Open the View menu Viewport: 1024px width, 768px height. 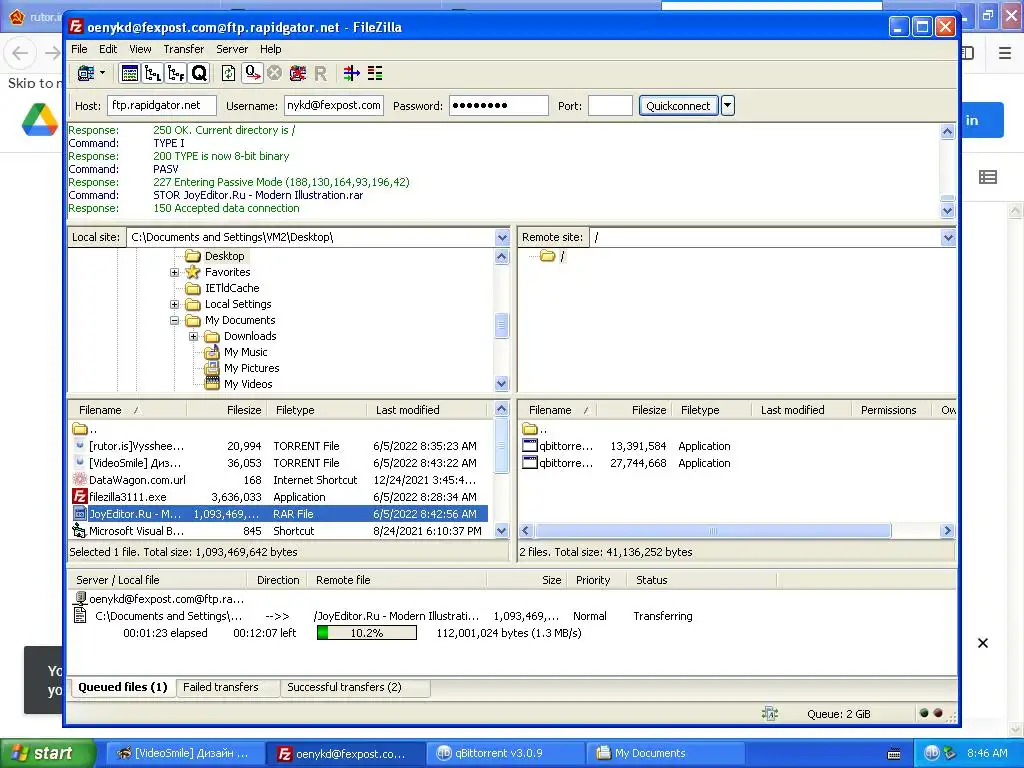click(x=140, y=49)
